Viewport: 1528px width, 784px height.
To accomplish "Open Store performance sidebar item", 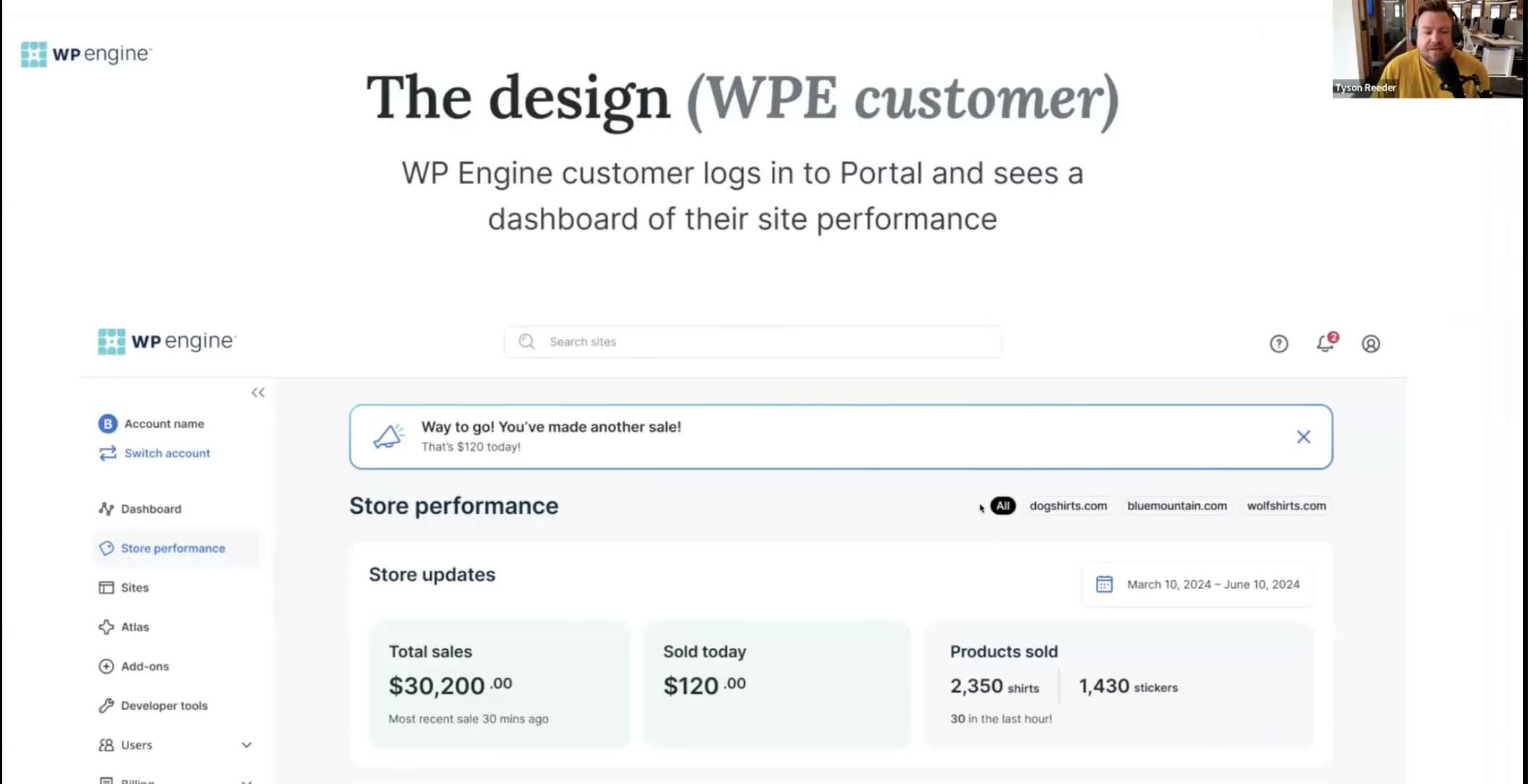I will (173, 548).
